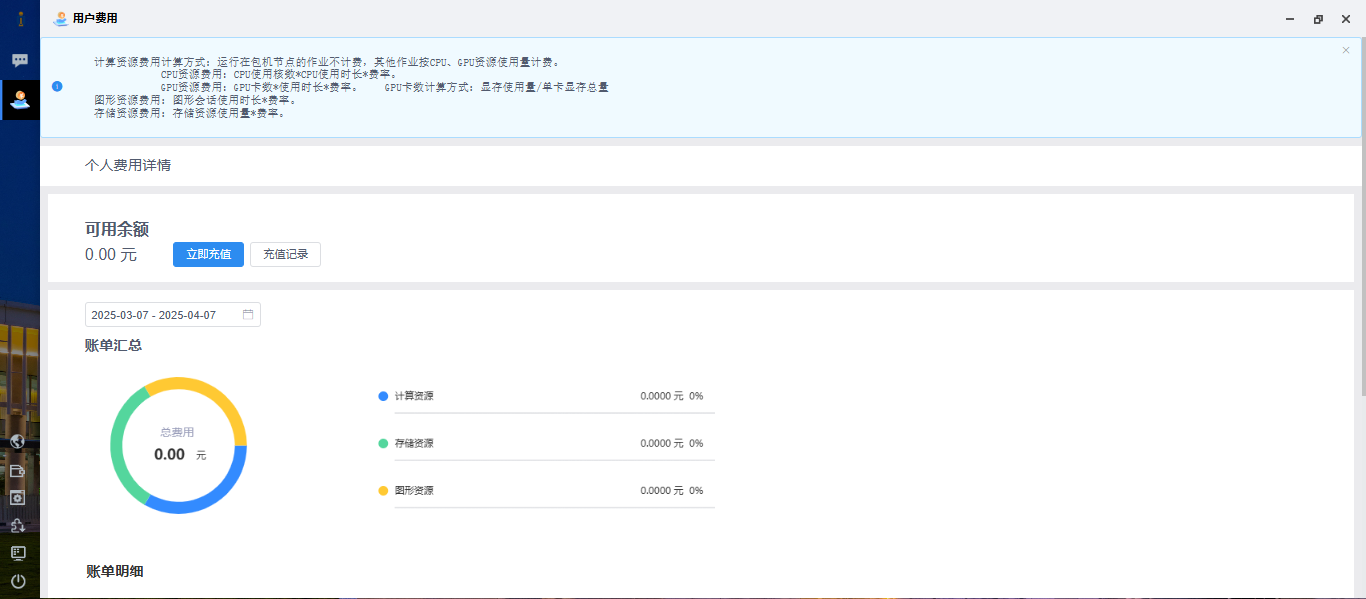Click the 图形资源 legend label
This screenshot has height=599, width=1366.
click(414, 490)
